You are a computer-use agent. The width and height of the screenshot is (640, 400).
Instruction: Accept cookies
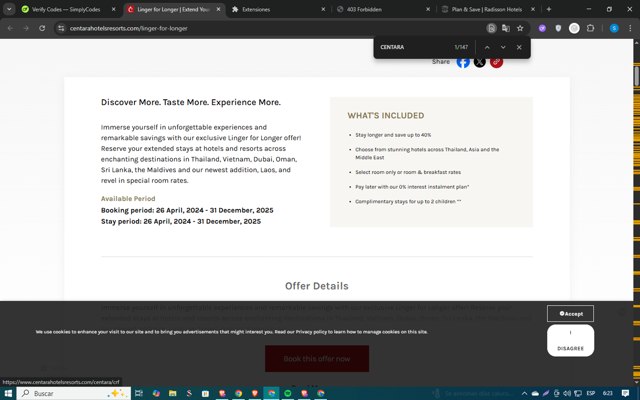point(570,313)
